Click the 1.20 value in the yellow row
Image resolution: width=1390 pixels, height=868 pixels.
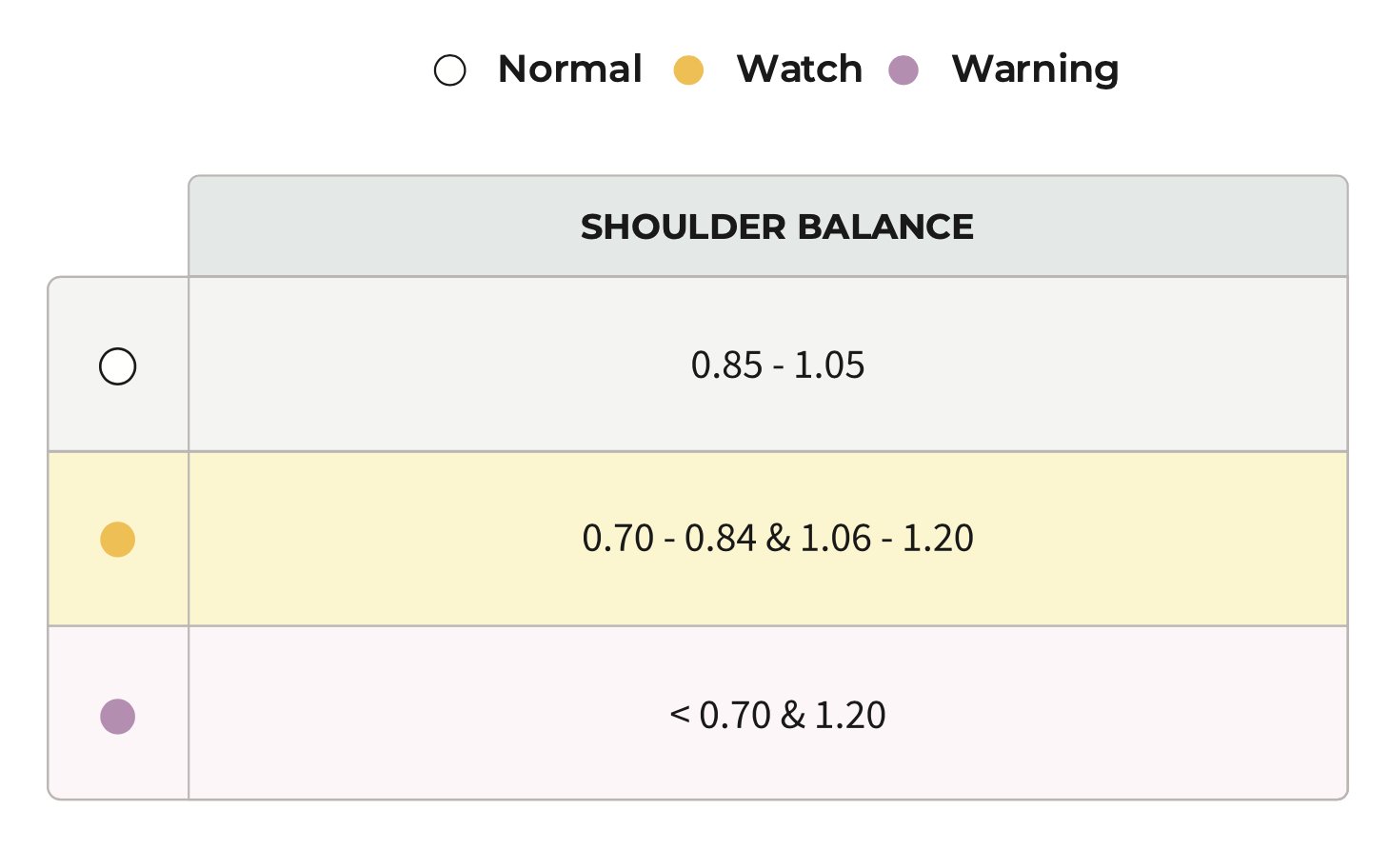click(938, 539)
